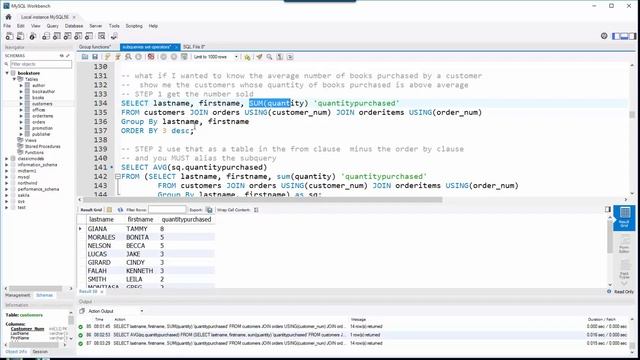
Task: Toggle result grid panel icon beside sidebar
Action: pyautogui.click(x=608, y=210)
